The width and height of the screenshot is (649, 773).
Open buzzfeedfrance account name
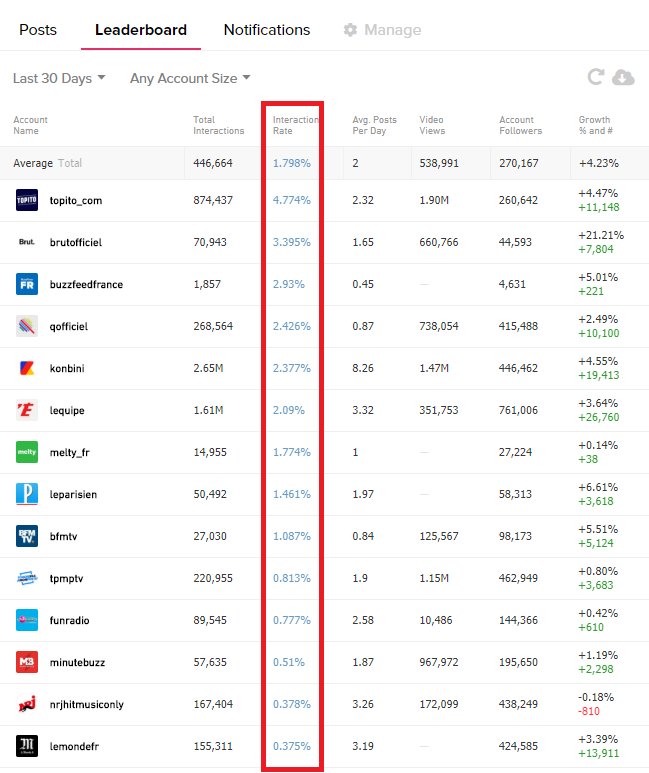(x=86, y=284)
